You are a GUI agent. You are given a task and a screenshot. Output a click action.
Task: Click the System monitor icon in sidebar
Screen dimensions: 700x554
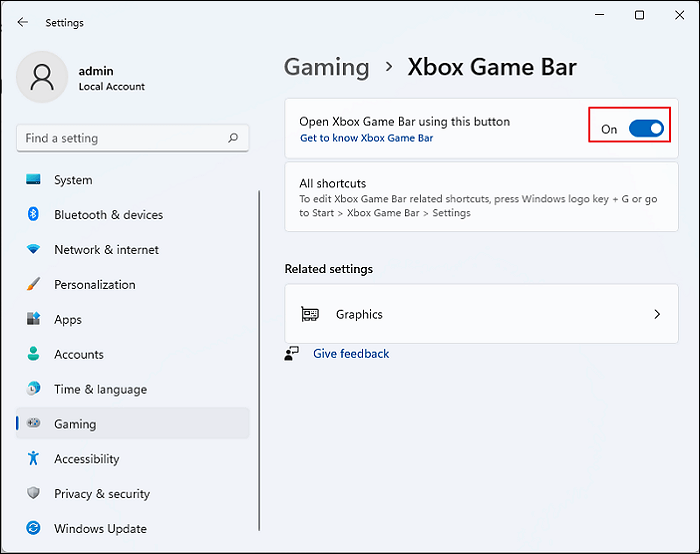(x=33, y=180)
